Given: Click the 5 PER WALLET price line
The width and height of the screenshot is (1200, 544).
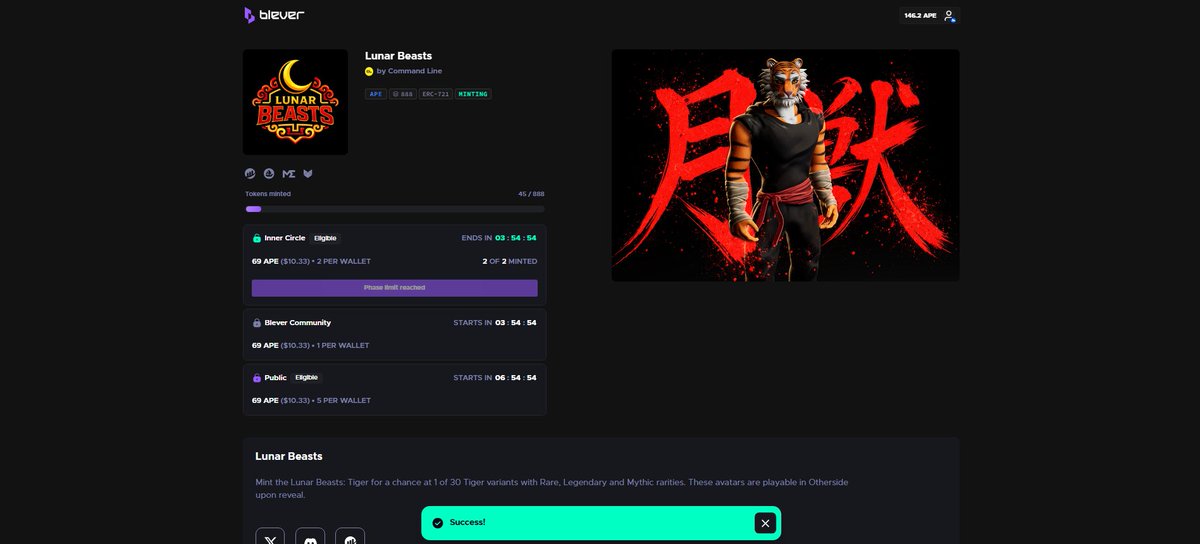Looking at the screenshot, I should [x=311, y=400].
